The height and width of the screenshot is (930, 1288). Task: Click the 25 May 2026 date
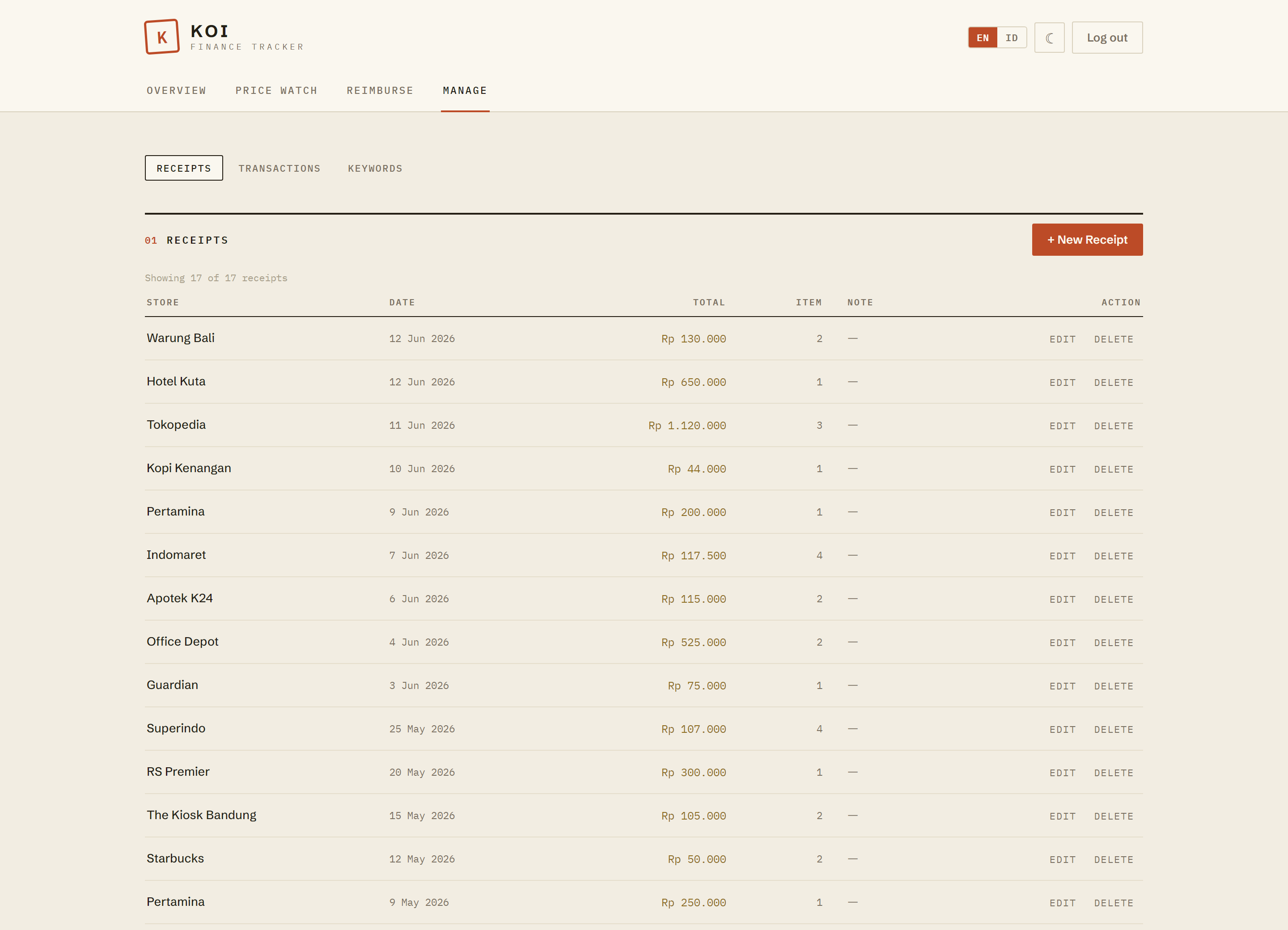click(x=422, y=729)
